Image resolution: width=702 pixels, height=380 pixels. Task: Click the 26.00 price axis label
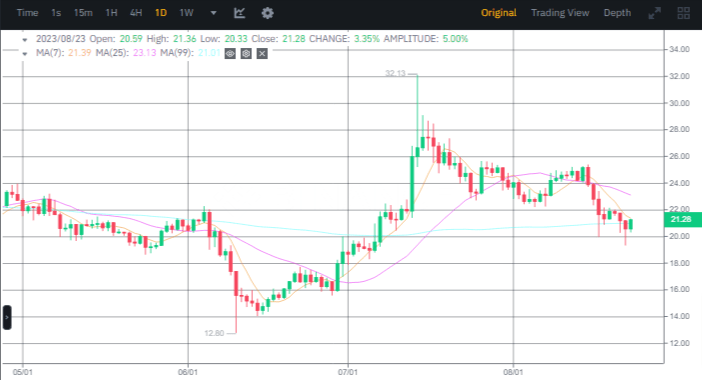(x=679, y=156)
